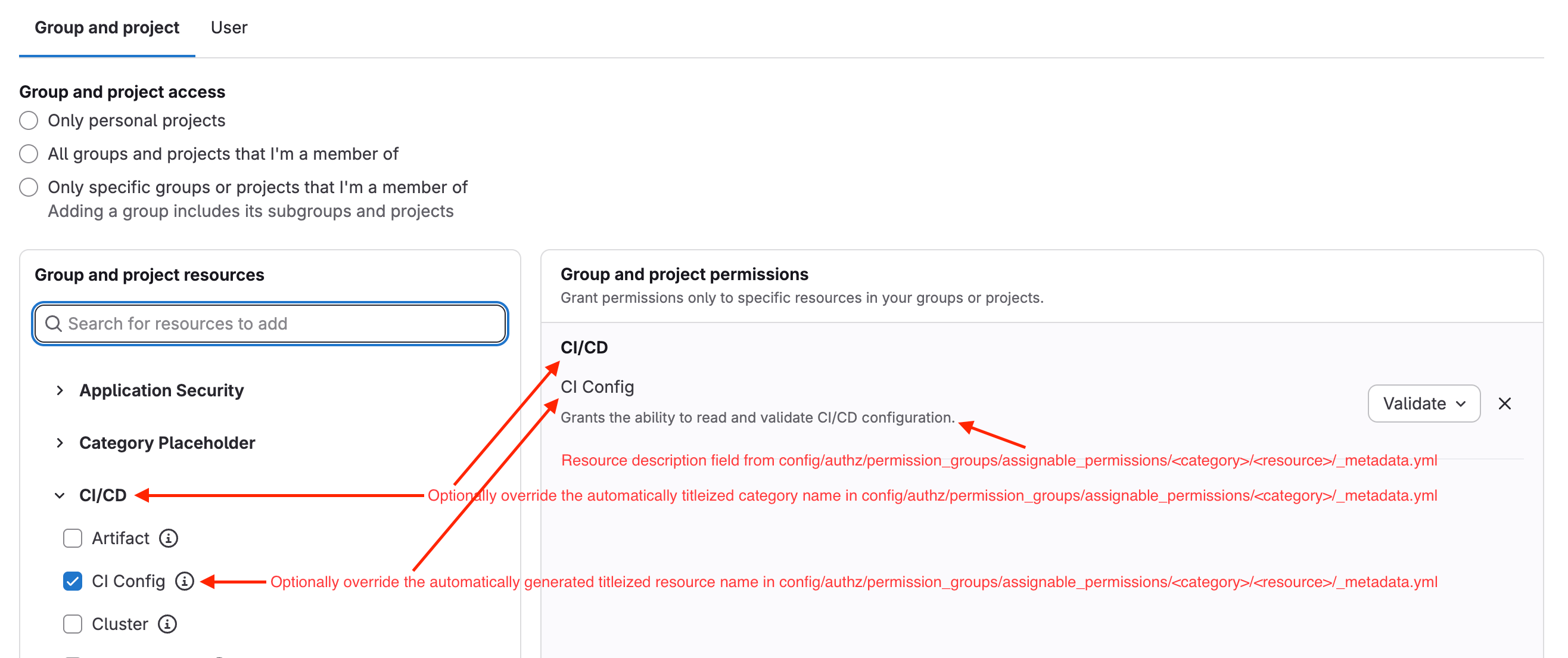Remove the CI Config permission with the X
Viewport: 1568px width, 658px height.
[x=1505, y=404]
